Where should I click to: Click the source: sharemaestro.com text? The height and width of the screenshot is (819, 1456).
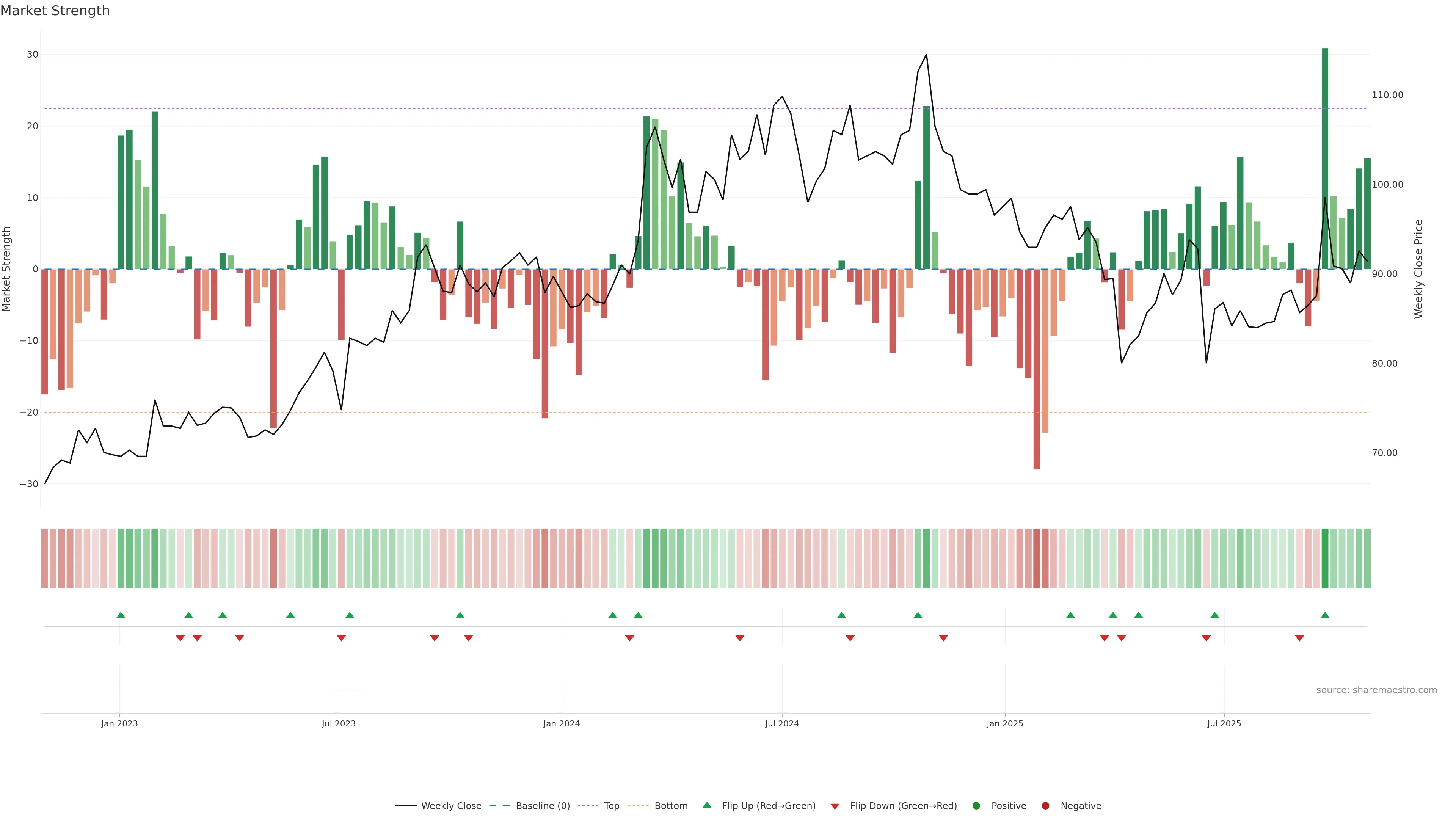[1376, 690]
